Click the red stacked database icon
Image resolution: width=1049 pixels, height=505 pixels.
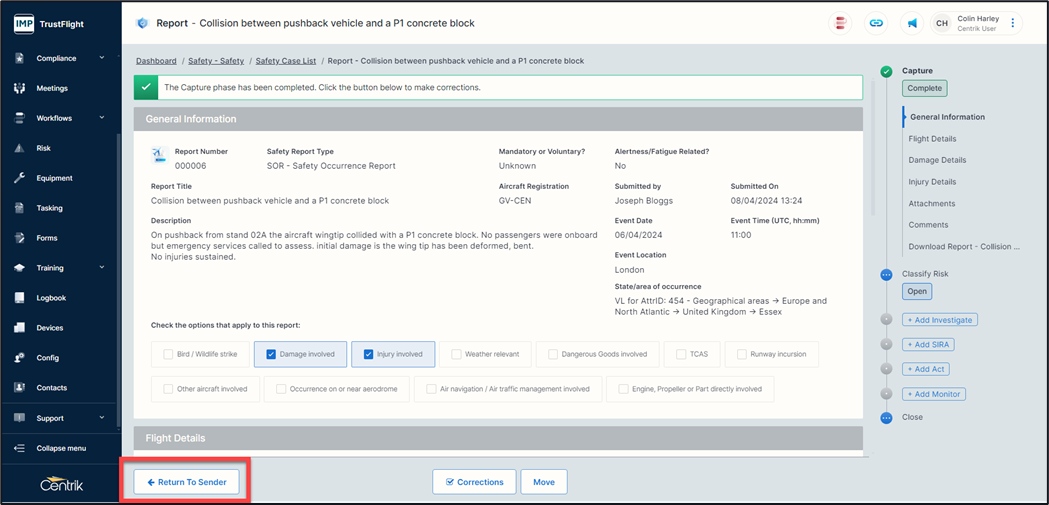coord(841,23)
